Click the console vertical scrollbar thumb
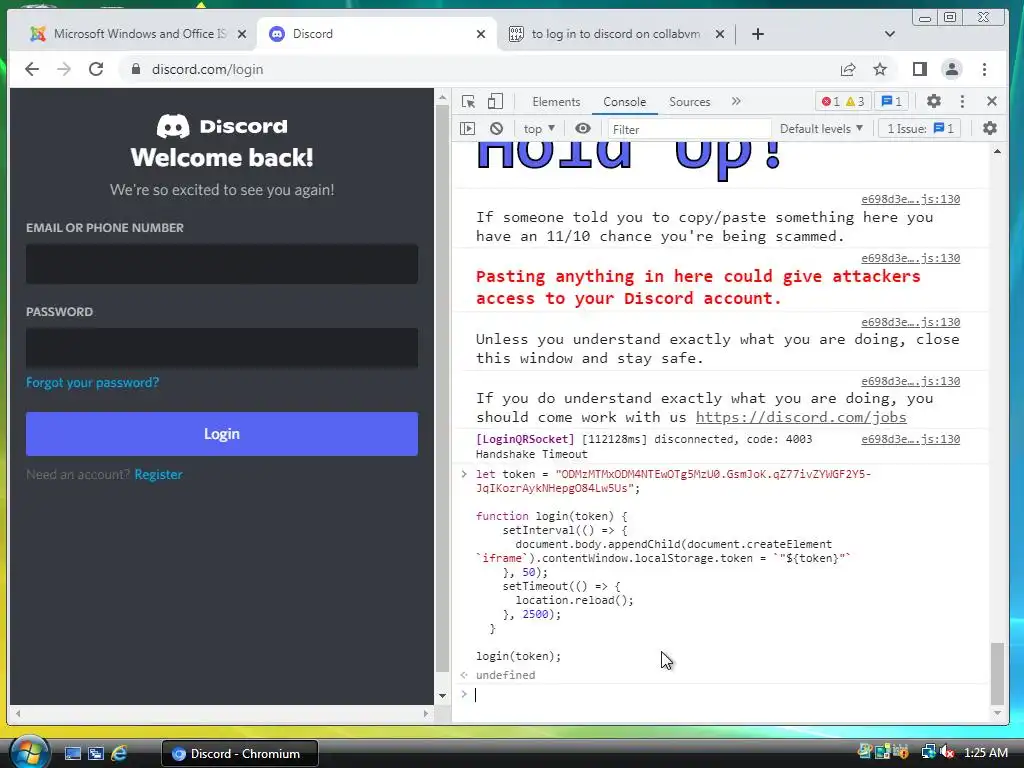This screenshot has height=768, width=1024. [997, 673]
